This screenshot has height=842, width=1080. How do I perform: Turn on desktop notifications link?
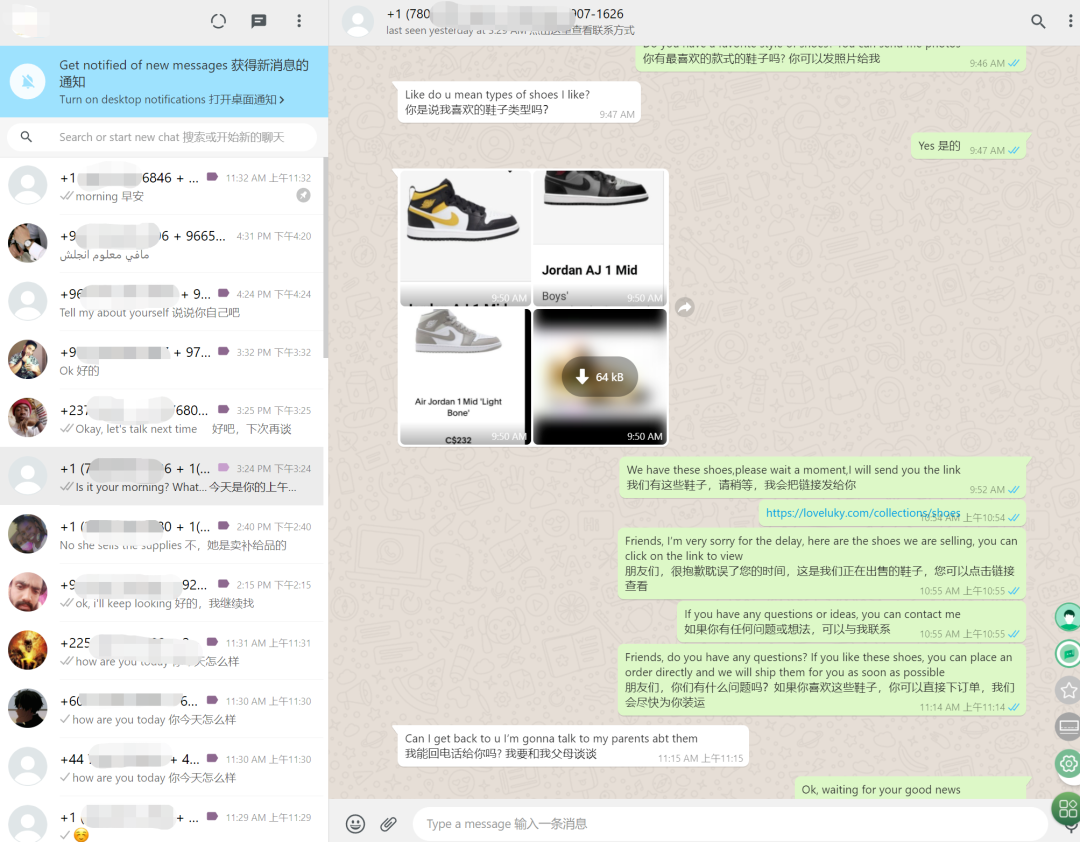[171, 100]
